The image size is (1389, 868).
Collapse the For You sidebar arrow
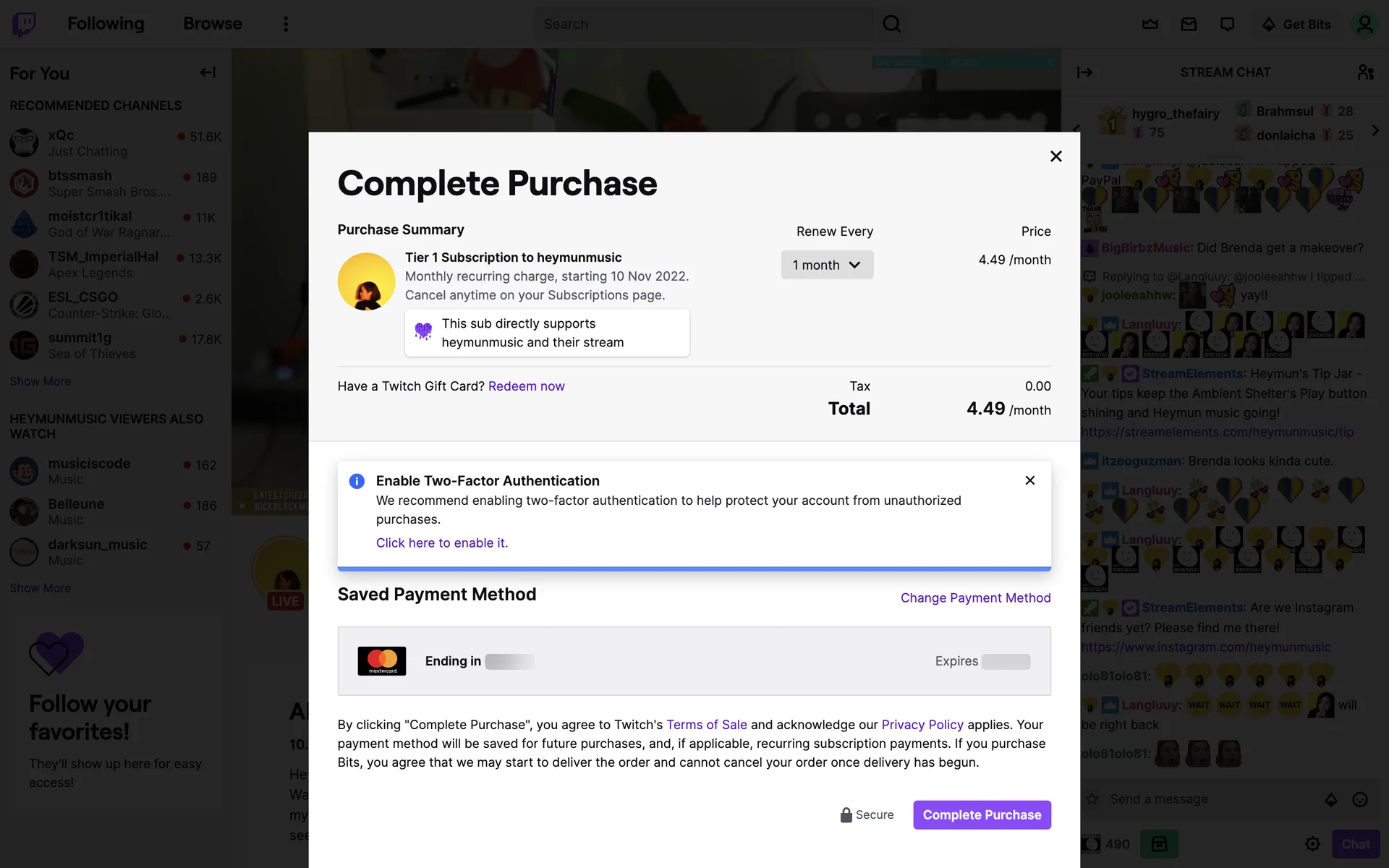[x=208, y=72]
